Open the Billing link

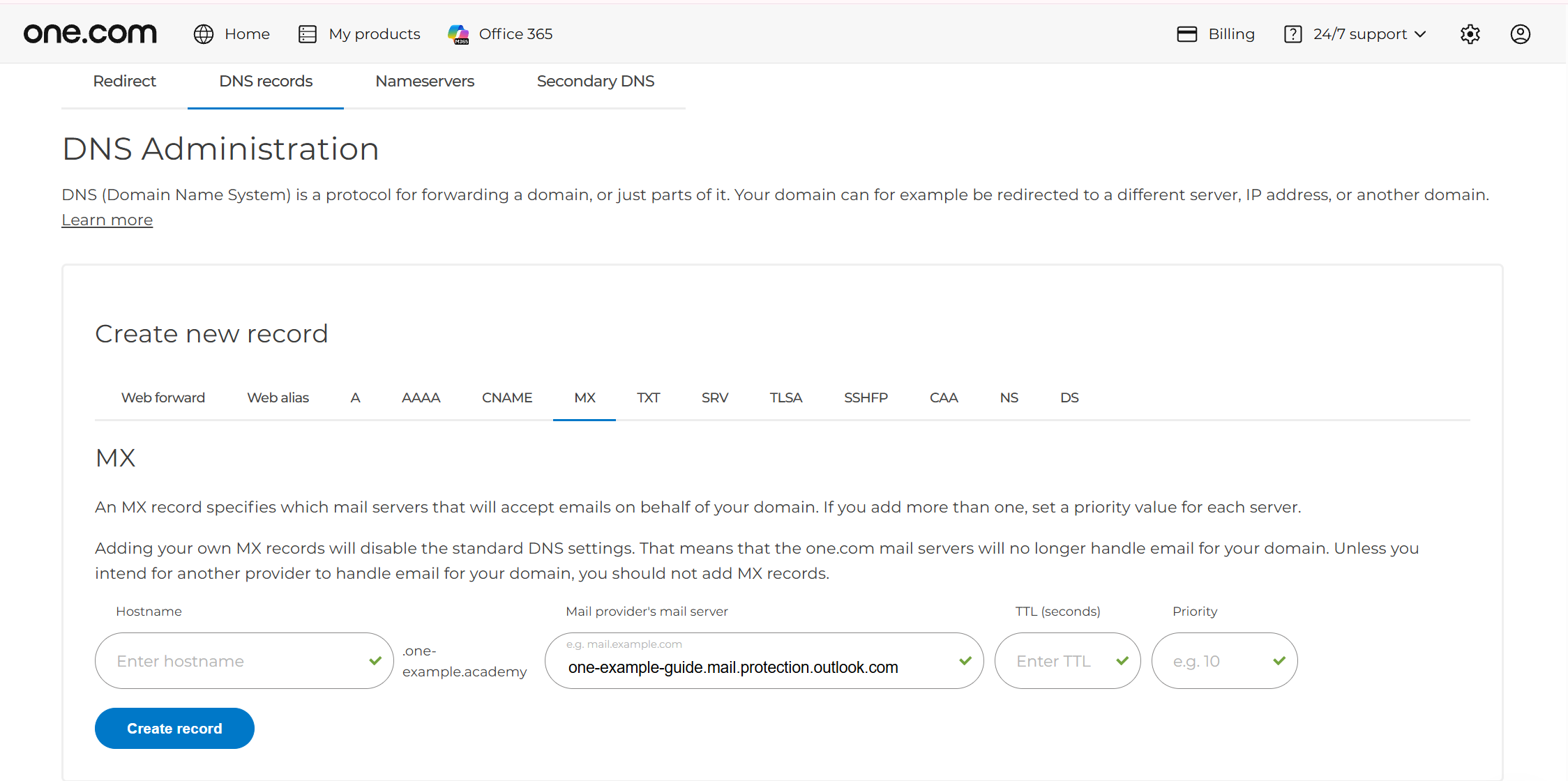(x=1231, y=34)
